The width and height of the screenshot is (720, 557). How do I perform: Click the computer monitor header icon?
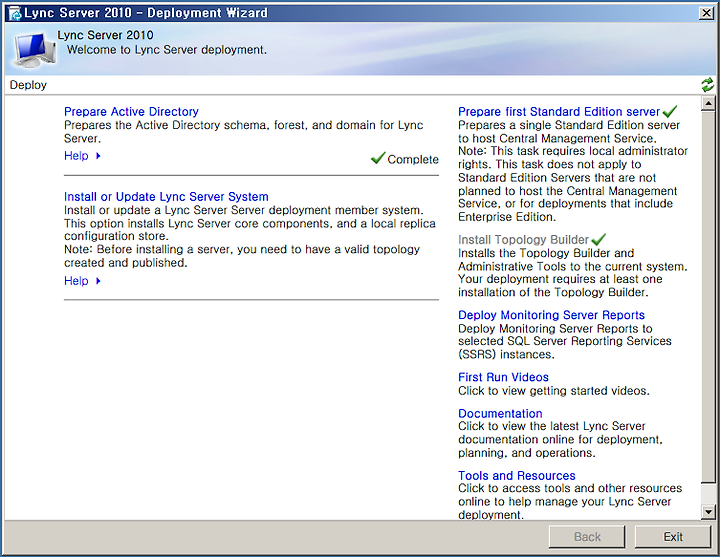click(34, 50)
